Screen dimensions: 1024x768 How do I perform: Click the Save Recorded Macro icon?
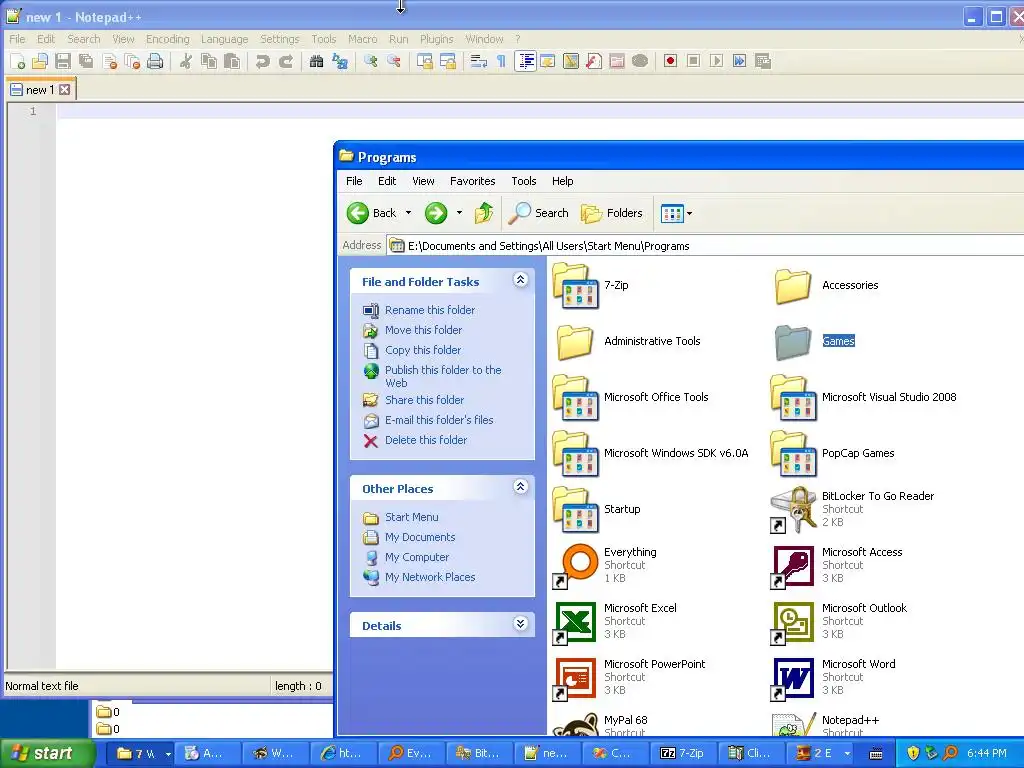coord(762,61)
